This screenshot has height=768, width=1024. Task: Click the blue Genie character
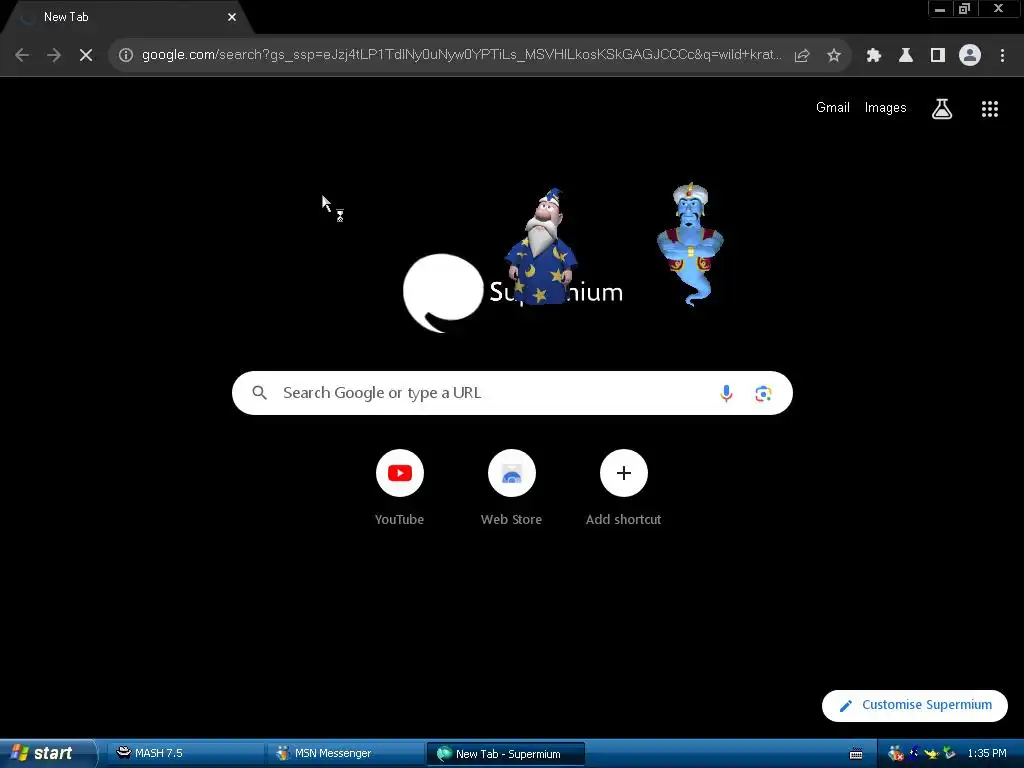690,243
